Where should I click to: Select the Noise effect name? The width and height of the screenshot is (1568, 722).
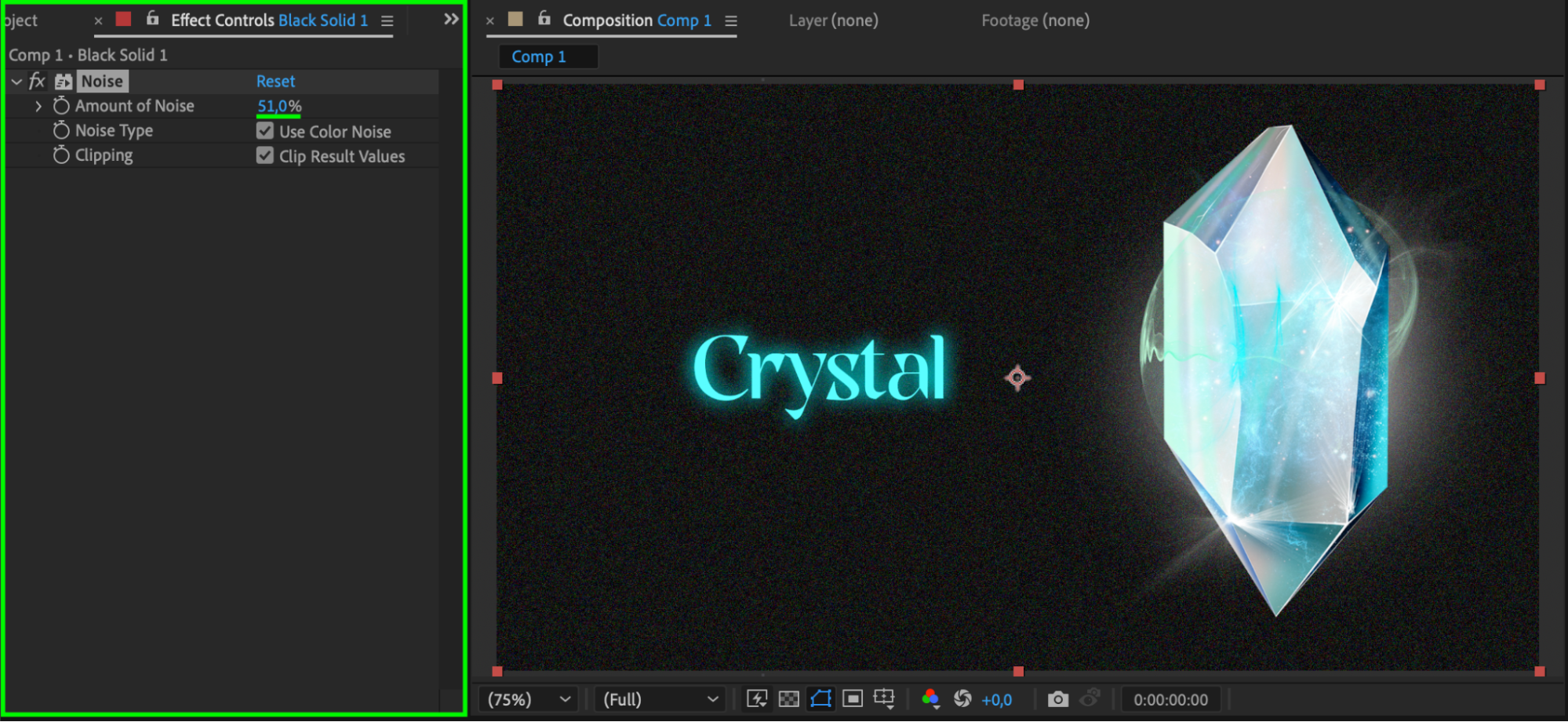coord(102,81)
